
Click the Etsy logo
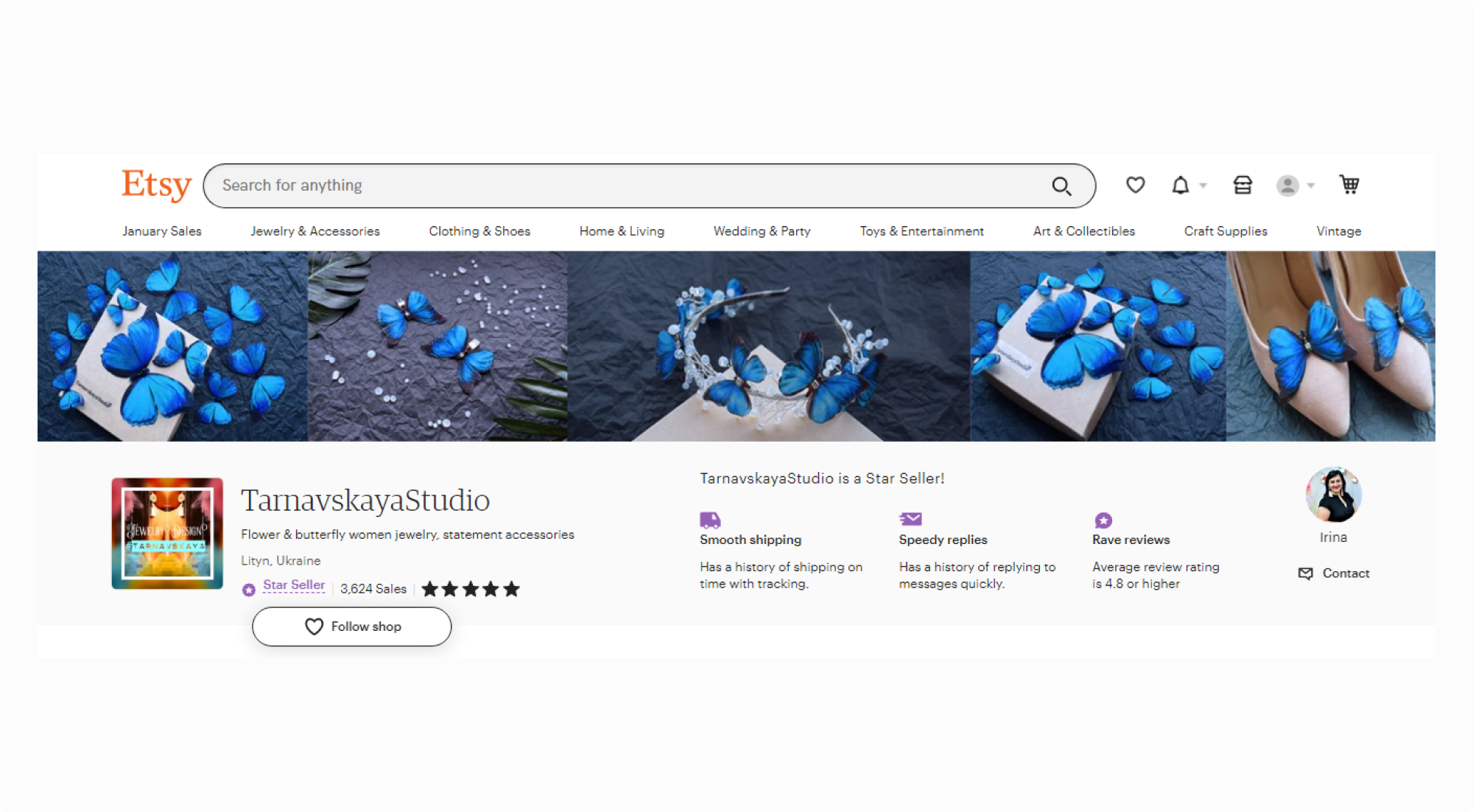click(156, 184)
